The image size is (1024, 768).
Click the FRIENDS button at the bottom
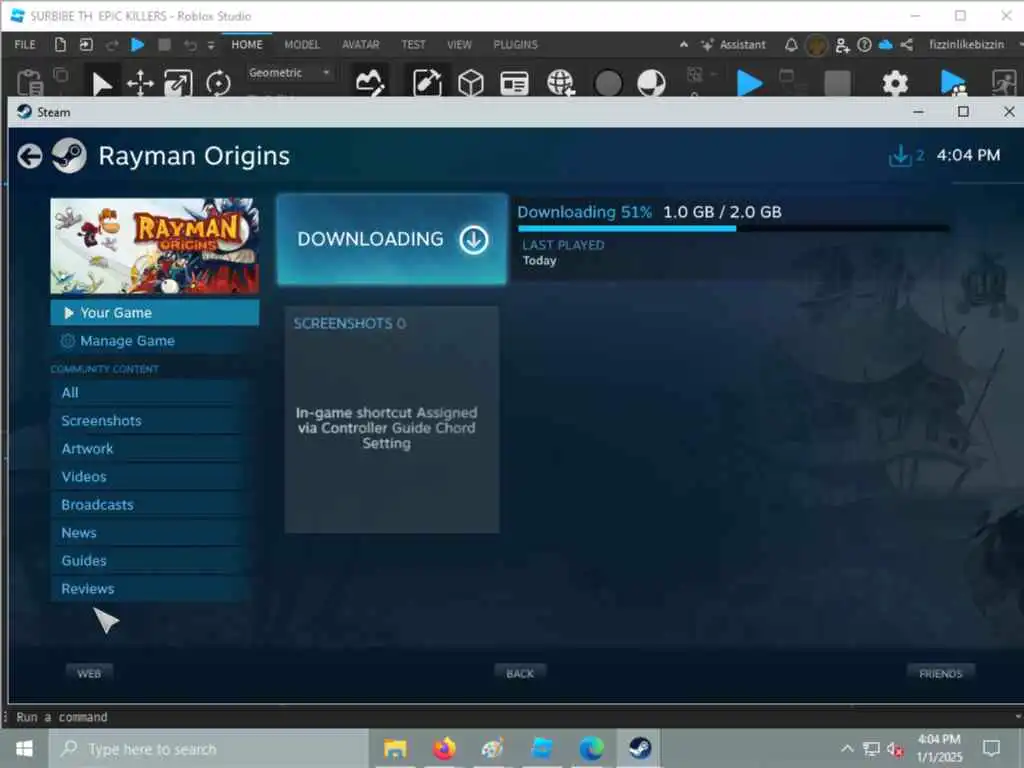940,673
